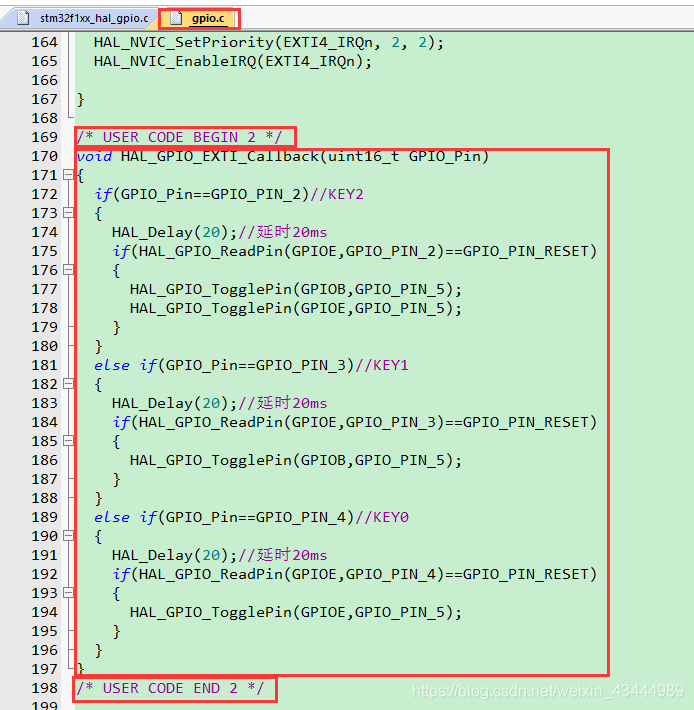This screenshot has height=710, width=694.
Task: Click the //KEY1 comment
Action: pyautogui.click(x=382, y=366)
